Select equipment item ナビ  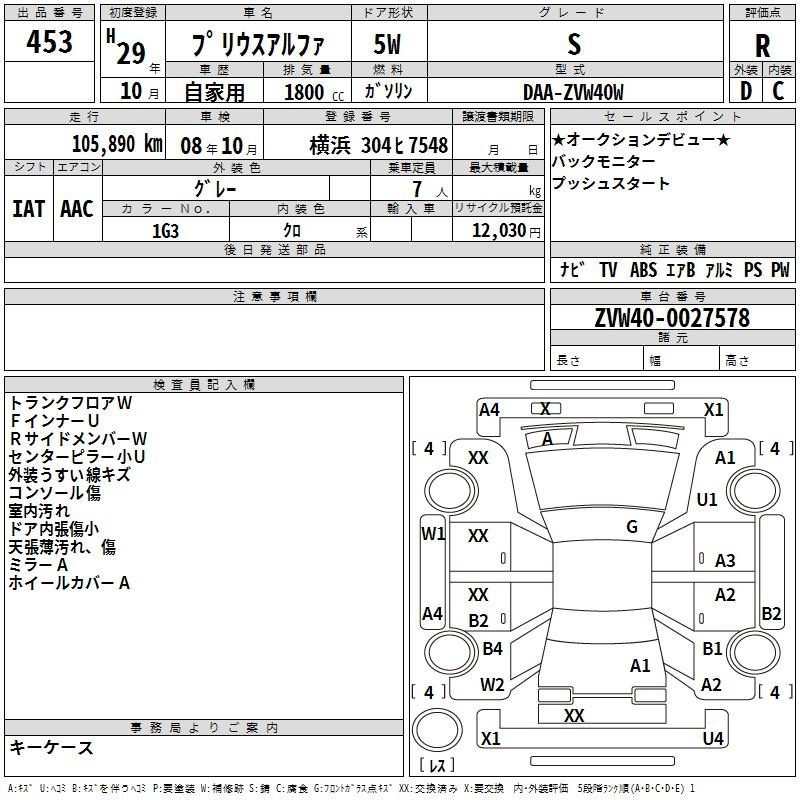[572, 269]
